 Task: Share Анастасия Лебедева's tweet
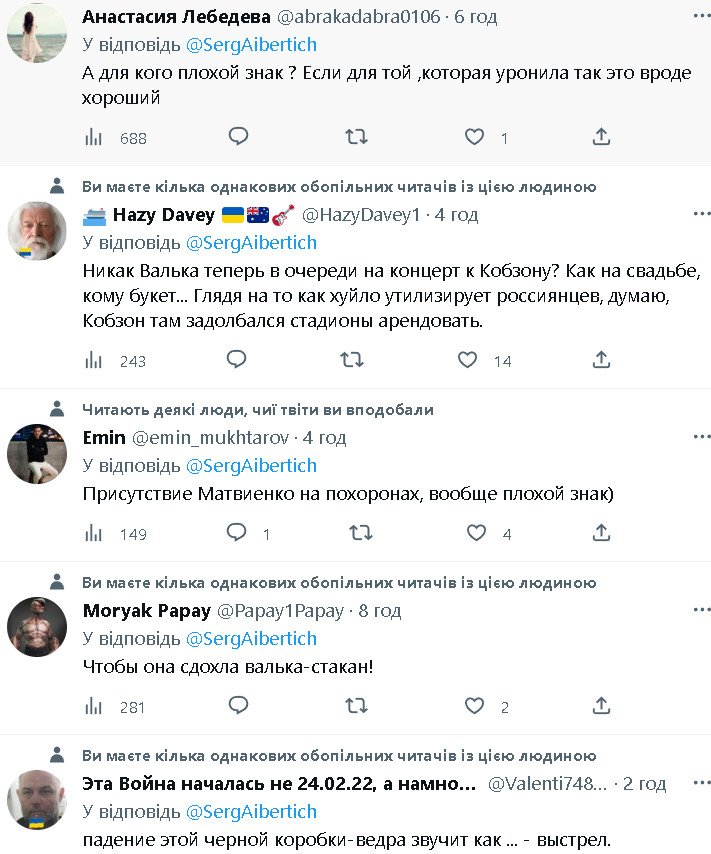coord(601,137)
